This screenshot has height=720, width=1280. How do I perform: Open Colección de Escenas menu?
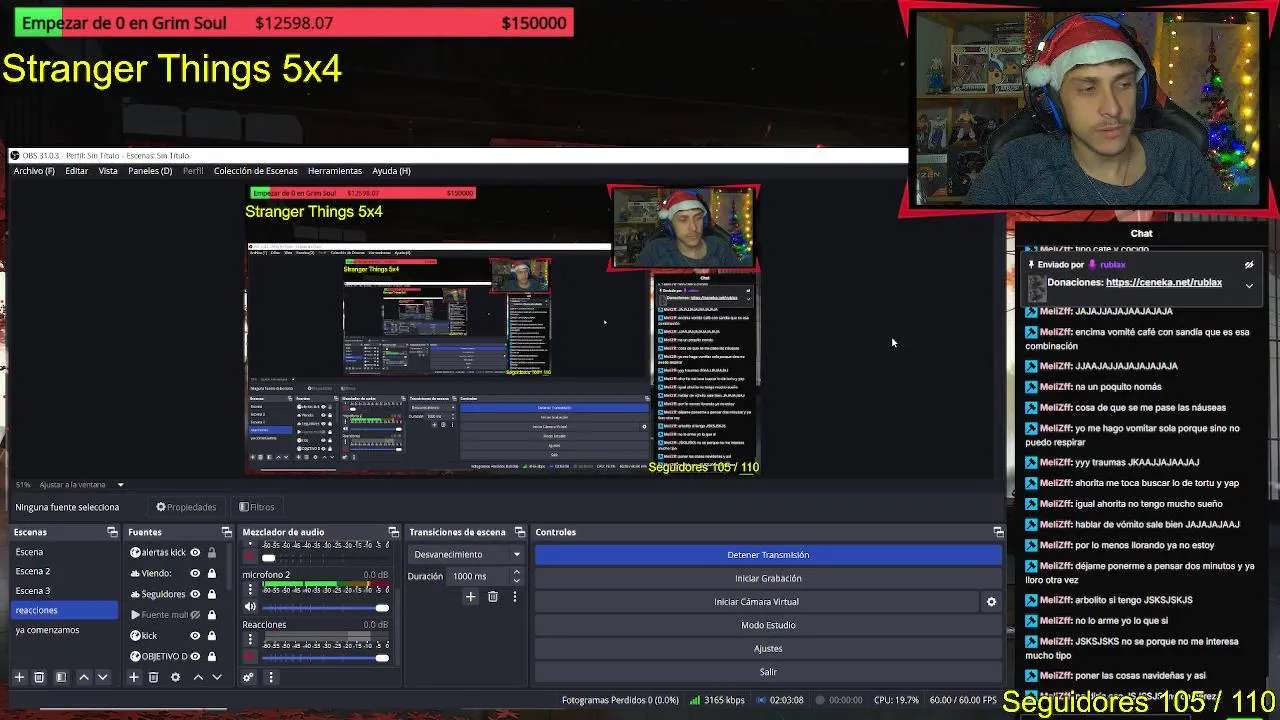tap(255, 171)
